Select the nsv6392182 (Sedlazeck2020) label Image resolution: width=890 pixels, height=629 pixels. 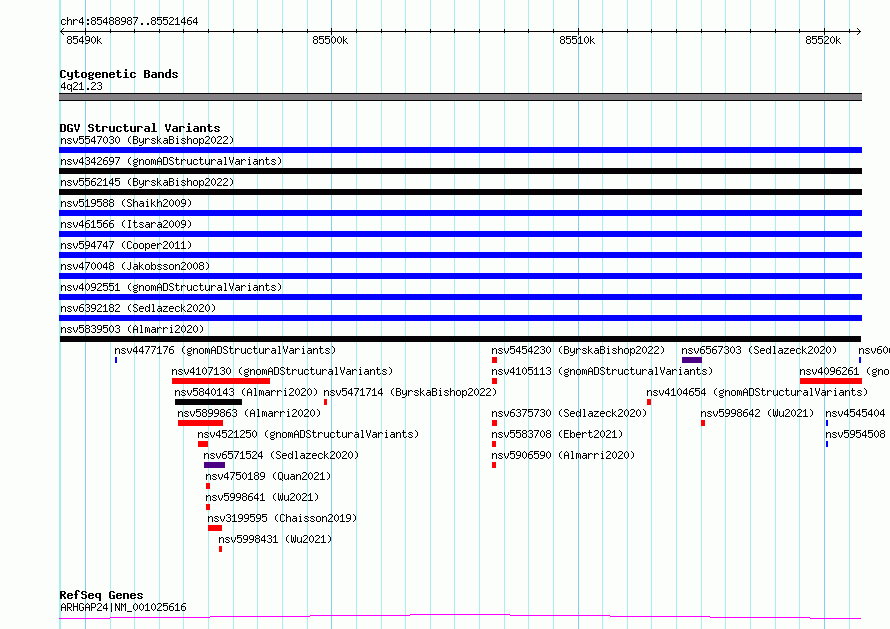click(138, 308)
